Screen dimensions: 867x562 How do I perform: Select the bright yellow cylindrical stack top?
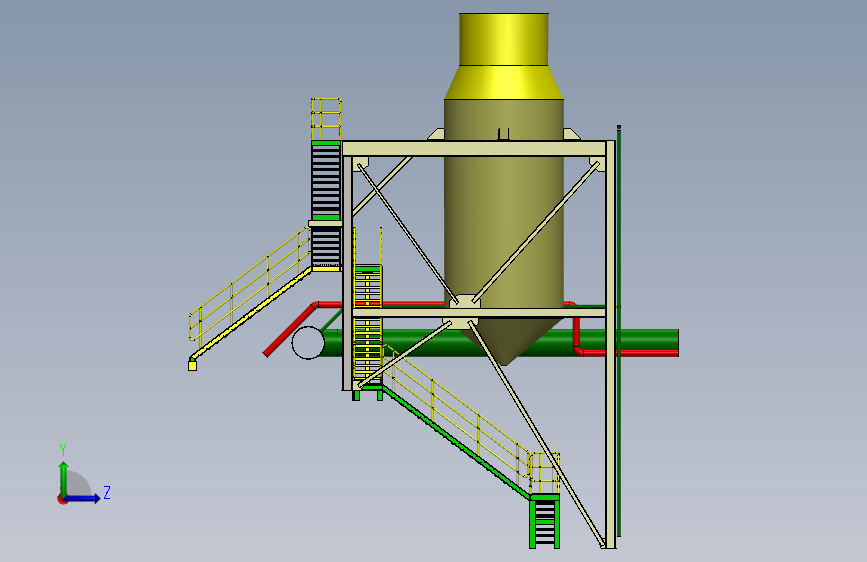click(504, 39)
